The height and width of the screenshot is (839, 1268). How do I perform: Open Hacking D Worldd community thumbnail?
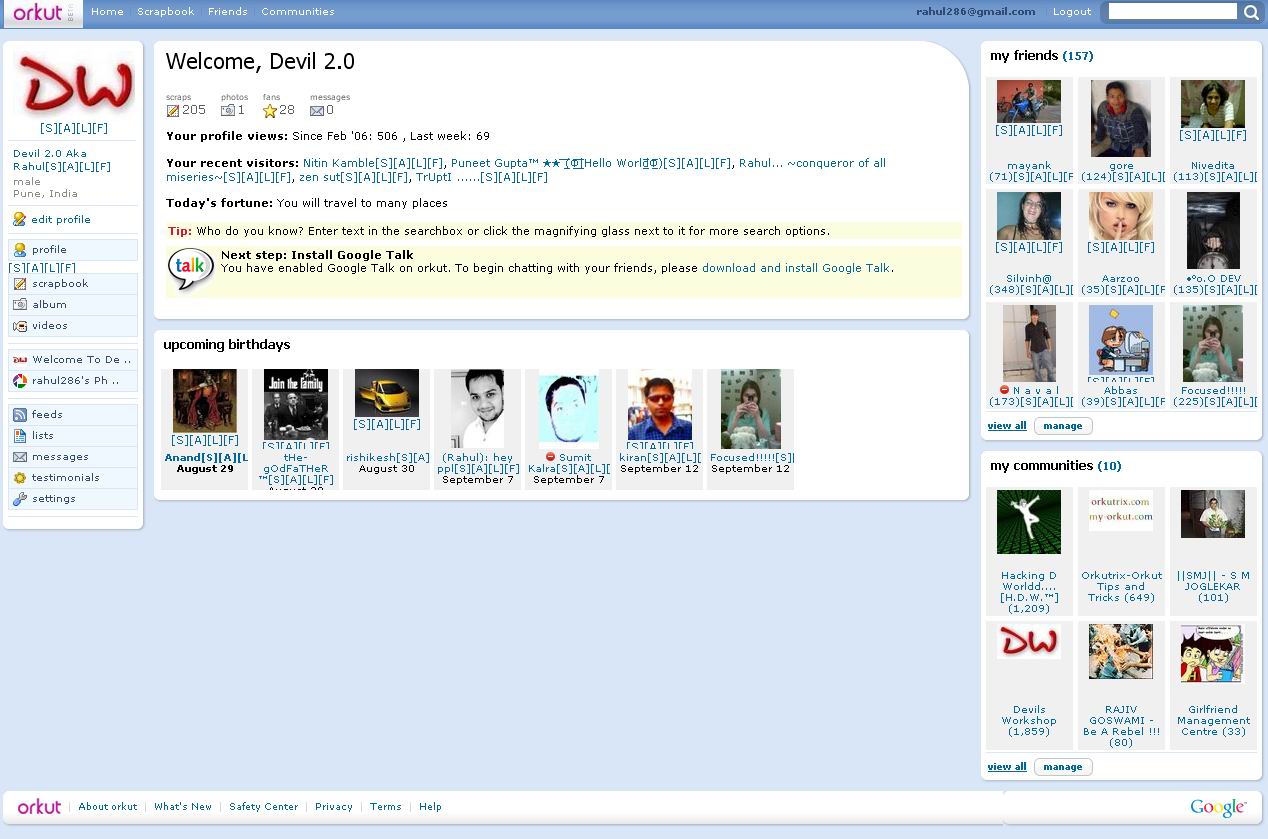1029,522
